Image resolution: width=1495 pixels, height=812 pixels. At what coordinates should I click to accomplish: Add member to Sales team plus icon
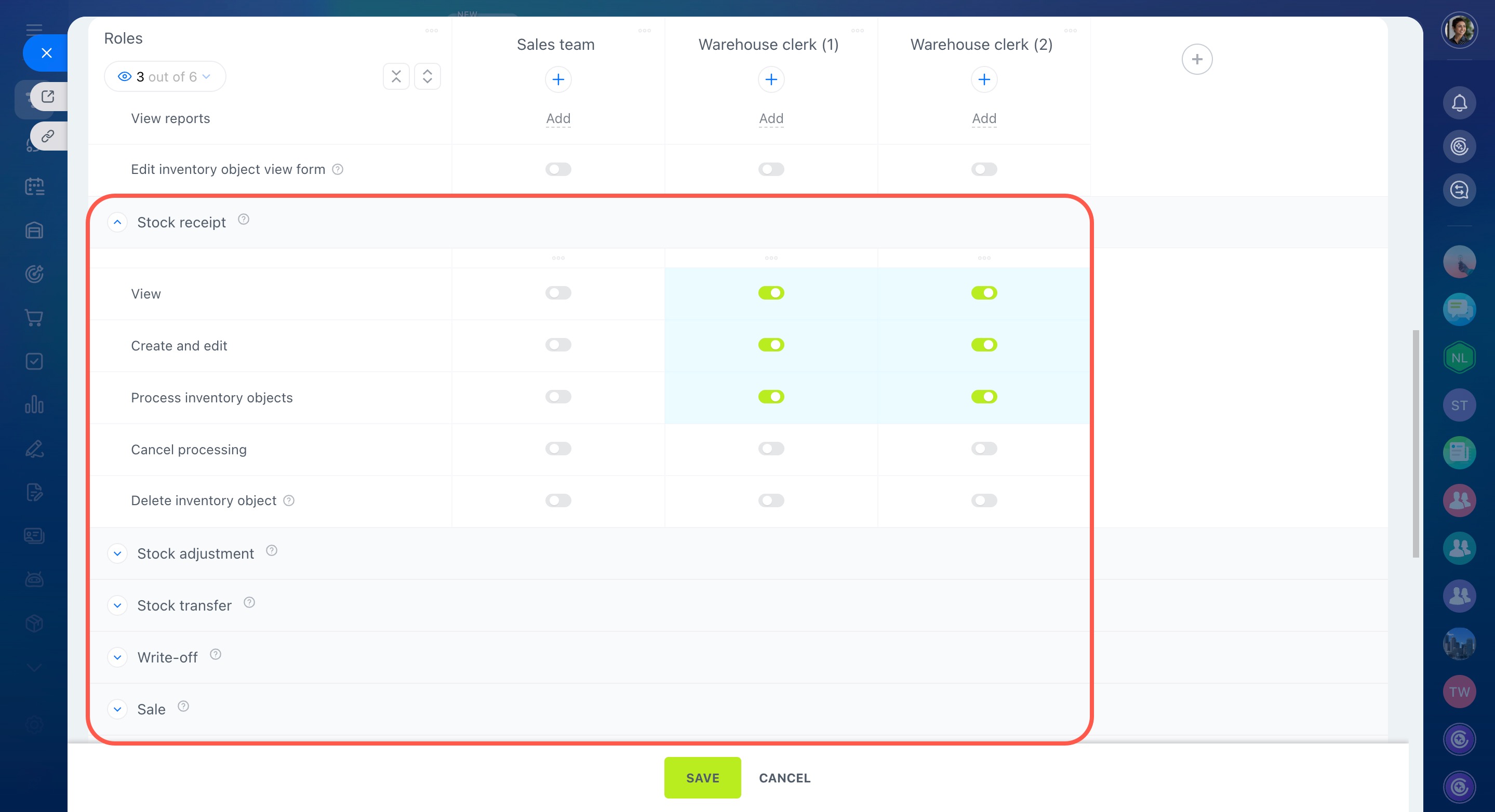[x=558, y=79]
